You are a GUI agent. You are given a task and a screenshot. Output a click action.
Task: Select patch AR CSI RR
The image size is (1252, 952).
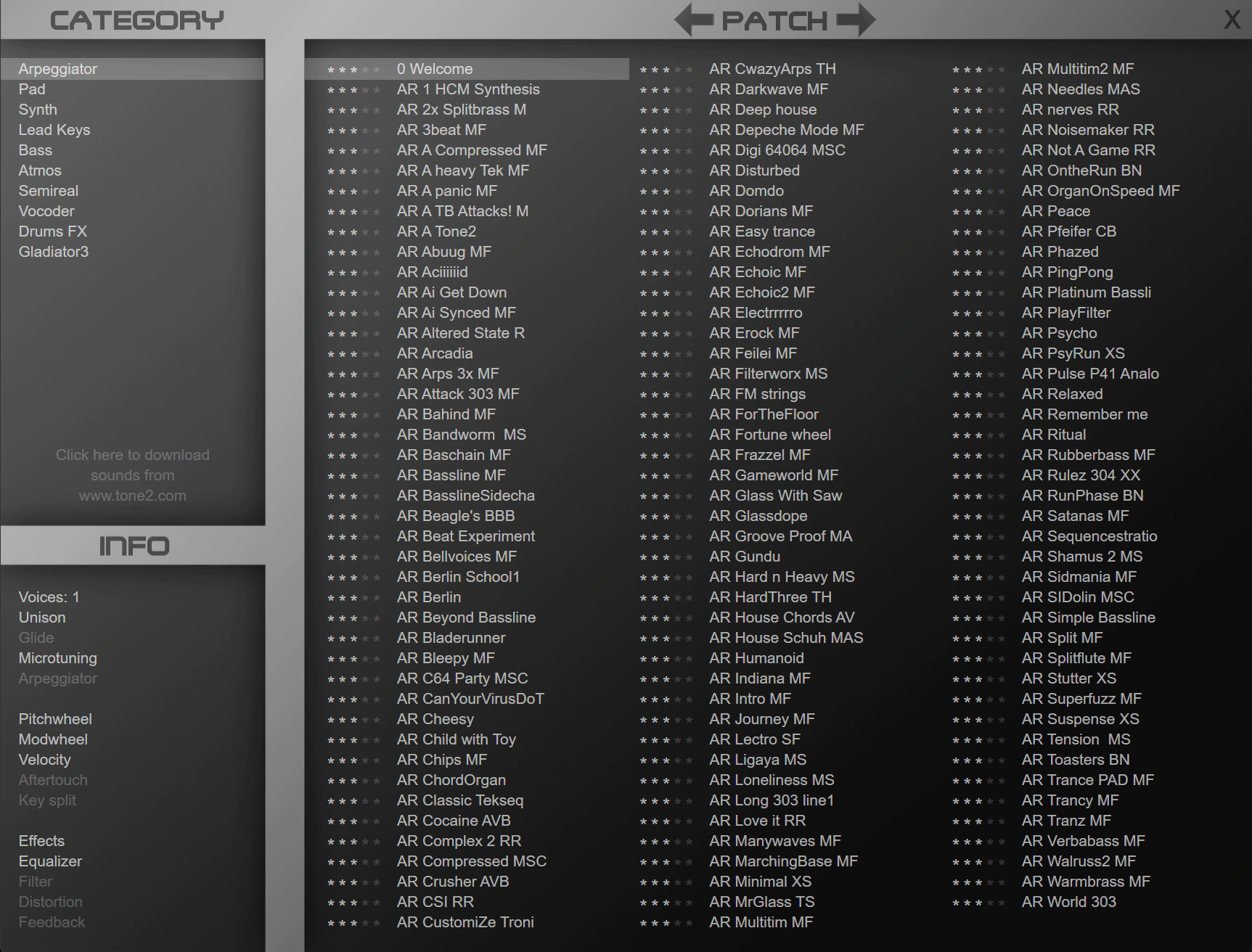435,902
